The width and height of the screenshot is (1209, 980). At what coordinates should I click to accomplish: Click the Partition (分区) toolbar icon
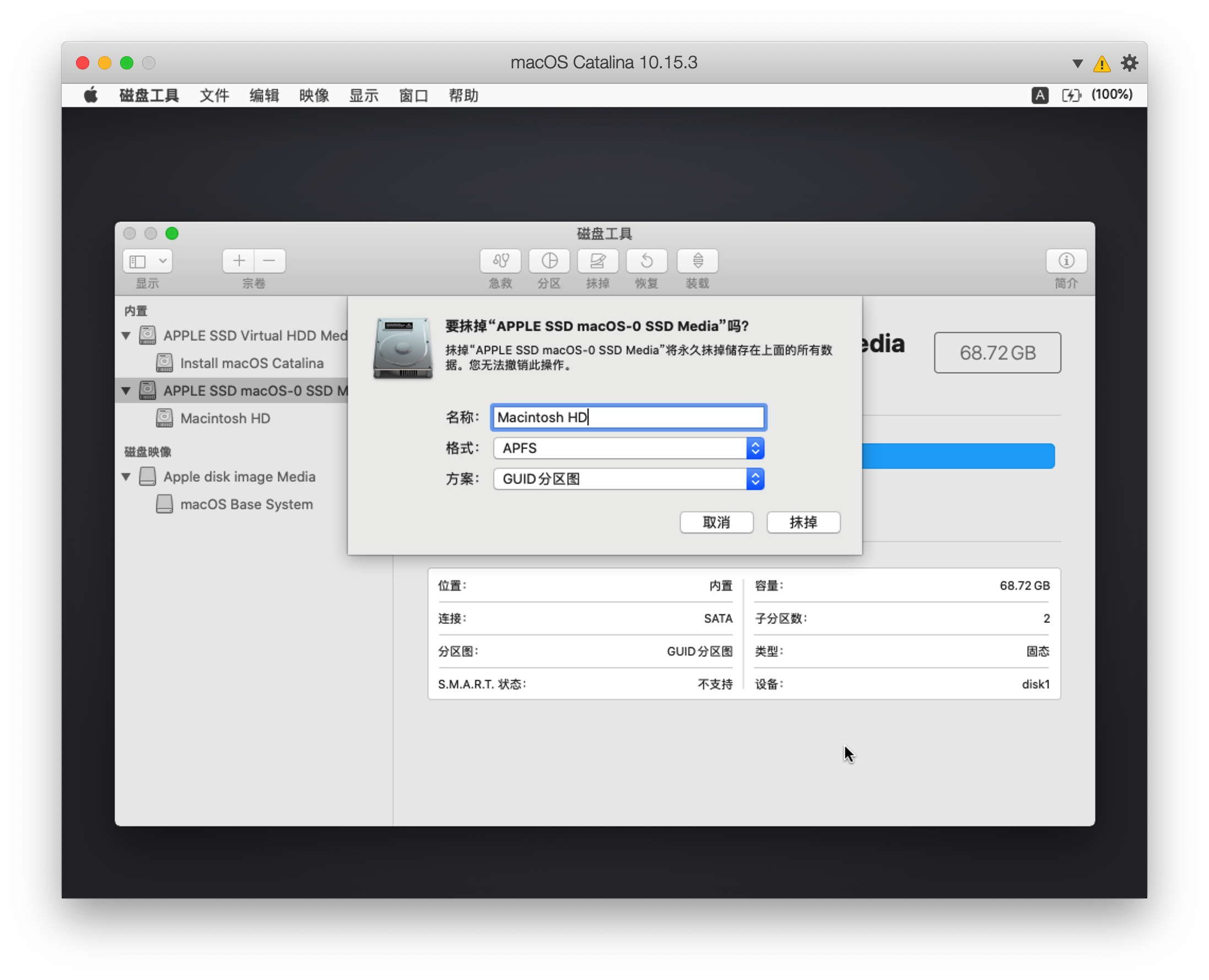pos(549,261)
